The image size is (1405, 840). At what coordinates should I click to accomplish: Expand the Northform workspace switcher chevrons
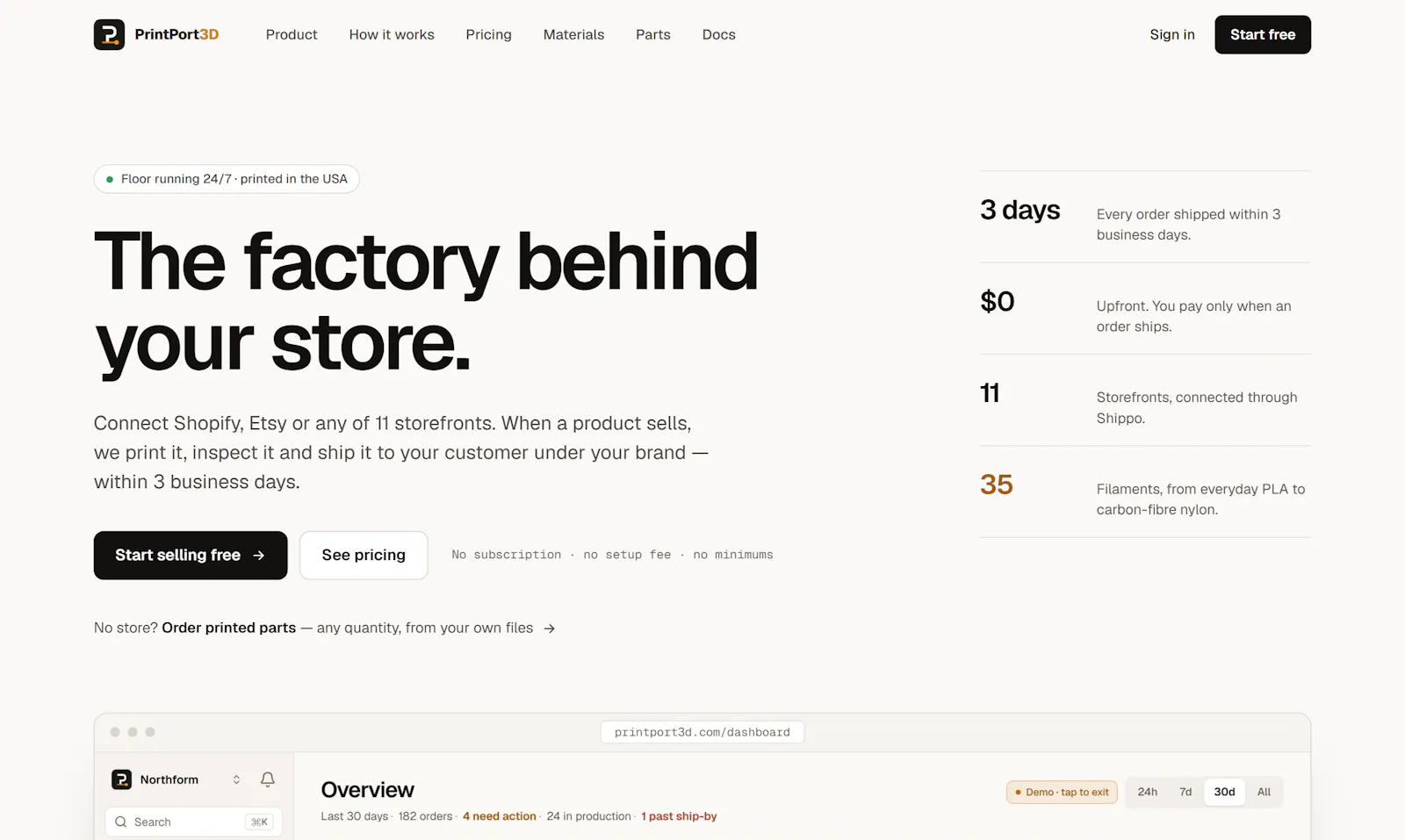pyautogui.click(x=236, y=779)
